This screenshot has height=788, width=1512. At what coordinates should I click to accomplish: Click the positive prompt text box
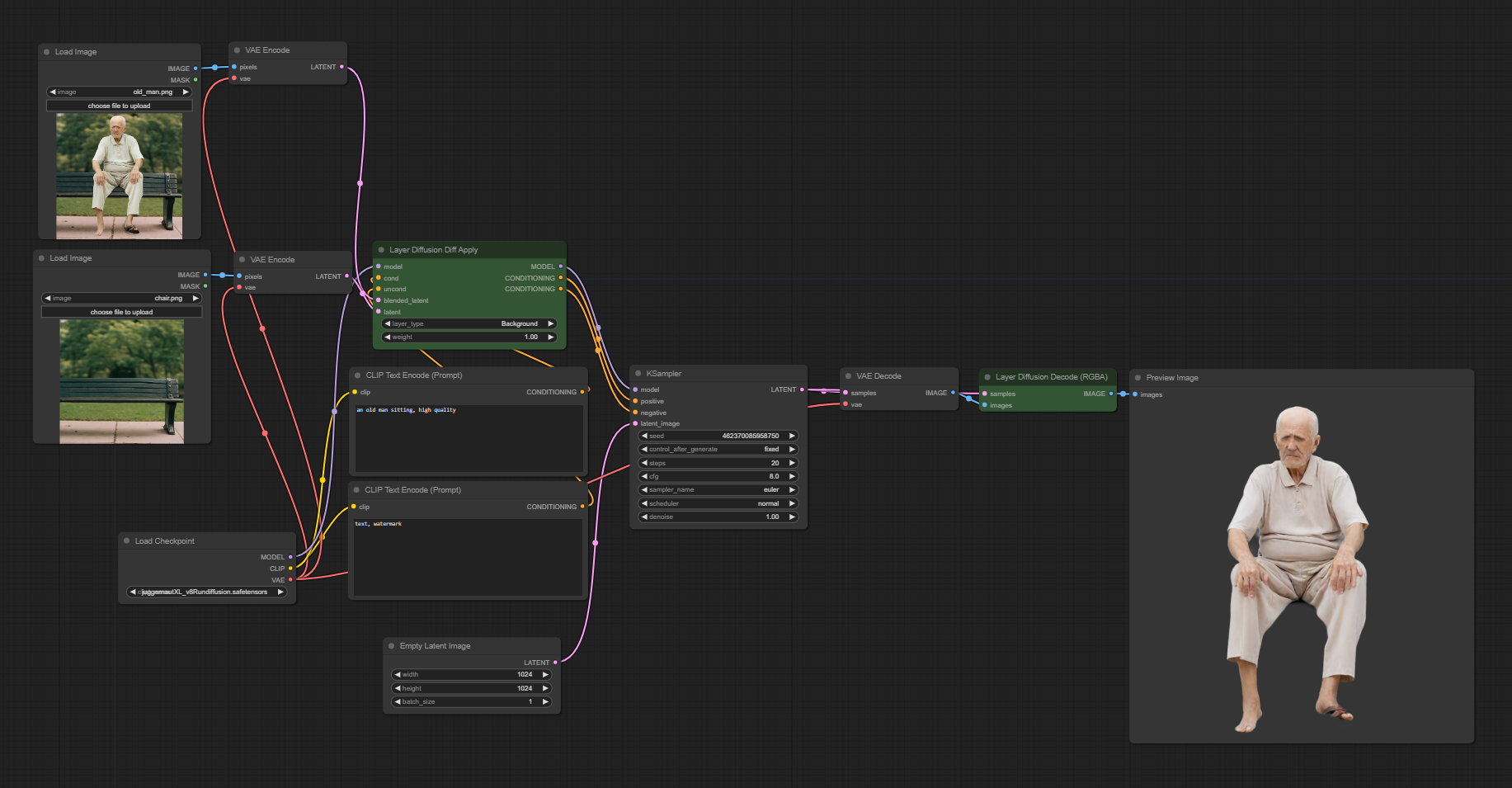[x=468, y=437]
